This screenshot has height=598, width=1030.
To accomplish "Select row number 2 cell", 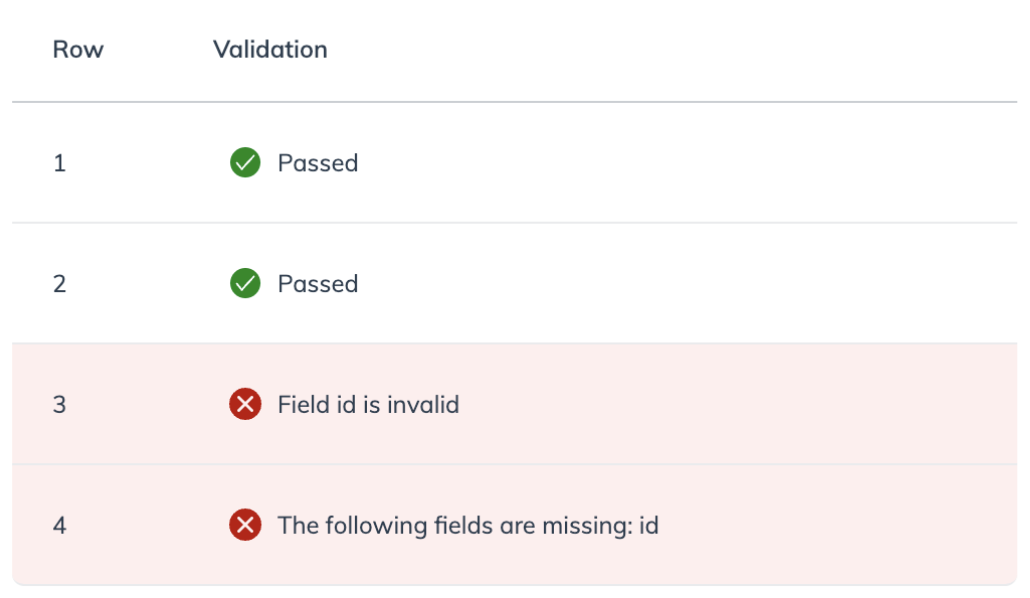I will point(60,284).
